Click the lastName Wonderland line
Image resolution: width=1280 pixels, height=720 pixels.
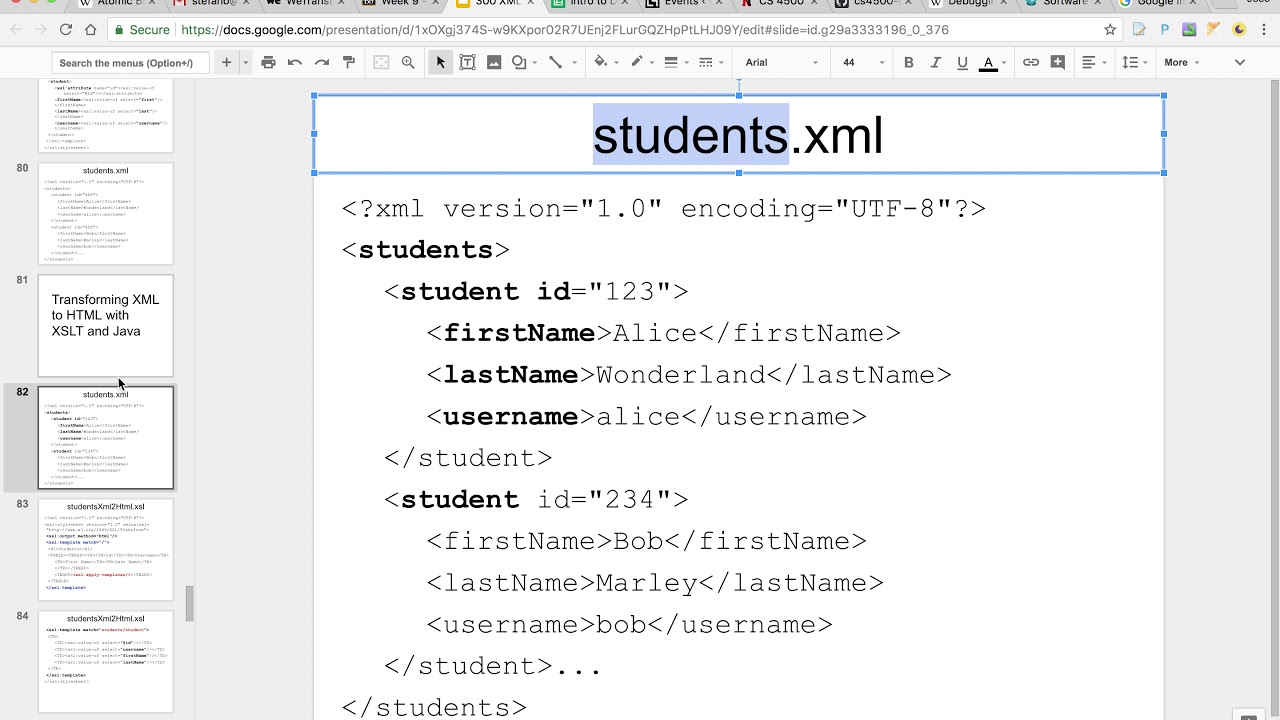[x=689, y=375]
